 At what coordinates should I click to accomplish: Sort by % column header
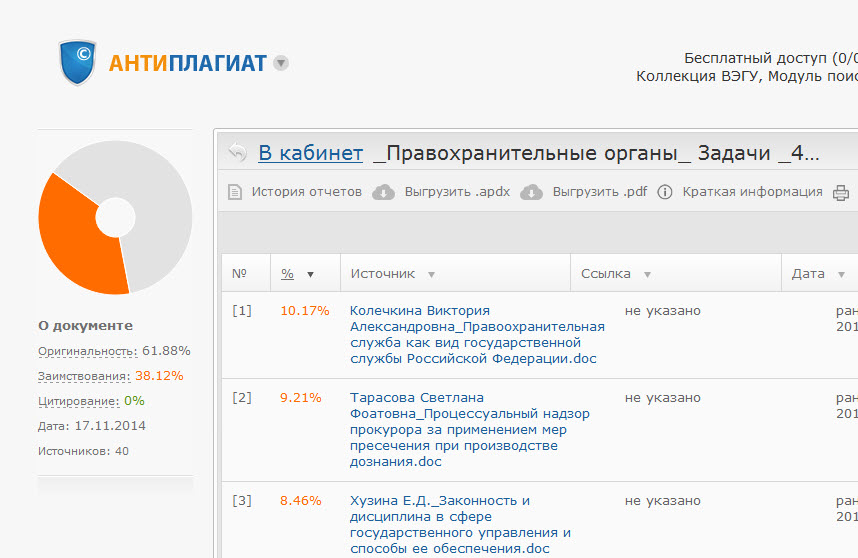pyautogui.click(x=287, y=274)
